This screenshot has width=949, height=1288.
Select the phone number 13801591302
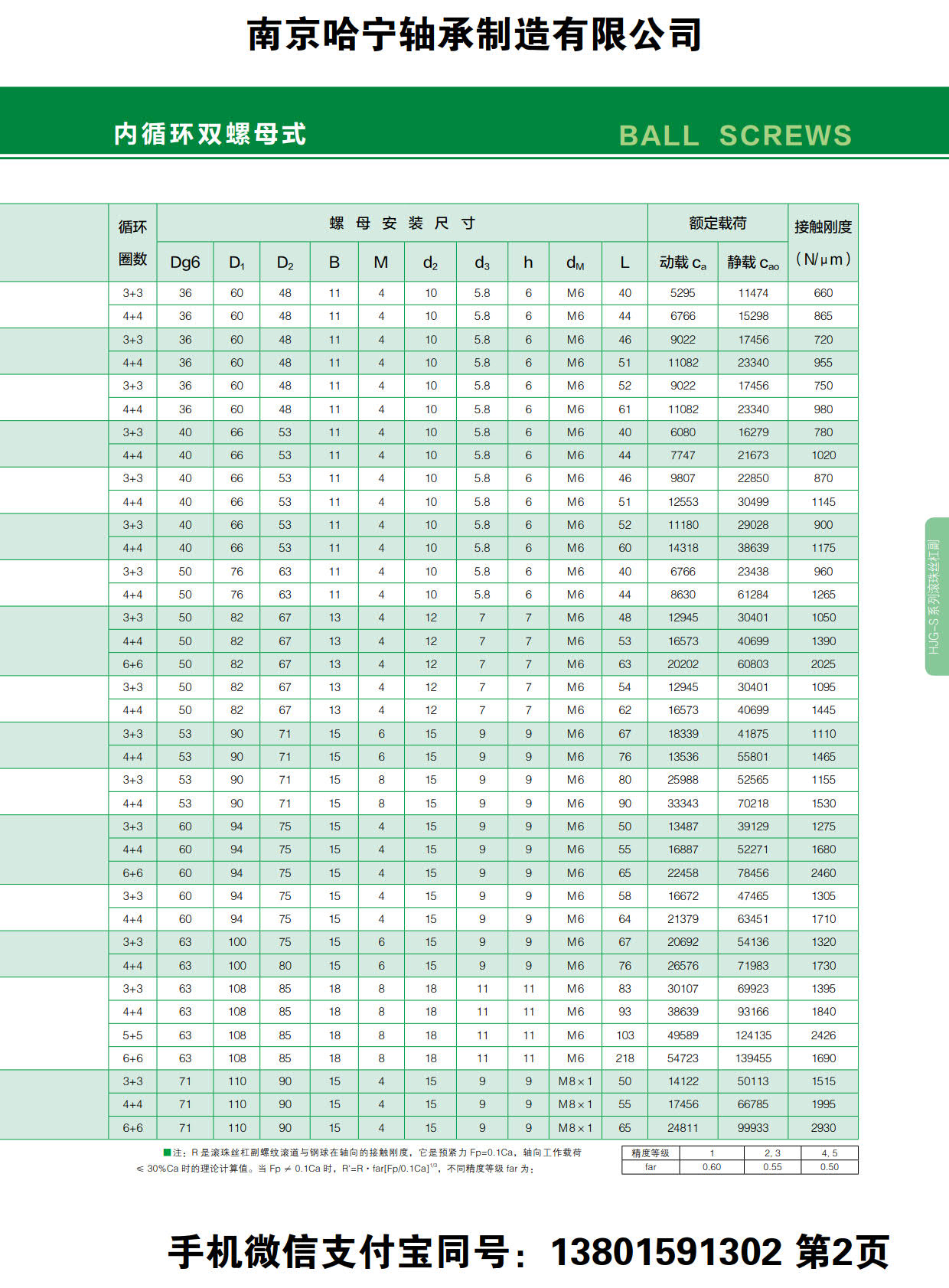tap(666, 1252)
